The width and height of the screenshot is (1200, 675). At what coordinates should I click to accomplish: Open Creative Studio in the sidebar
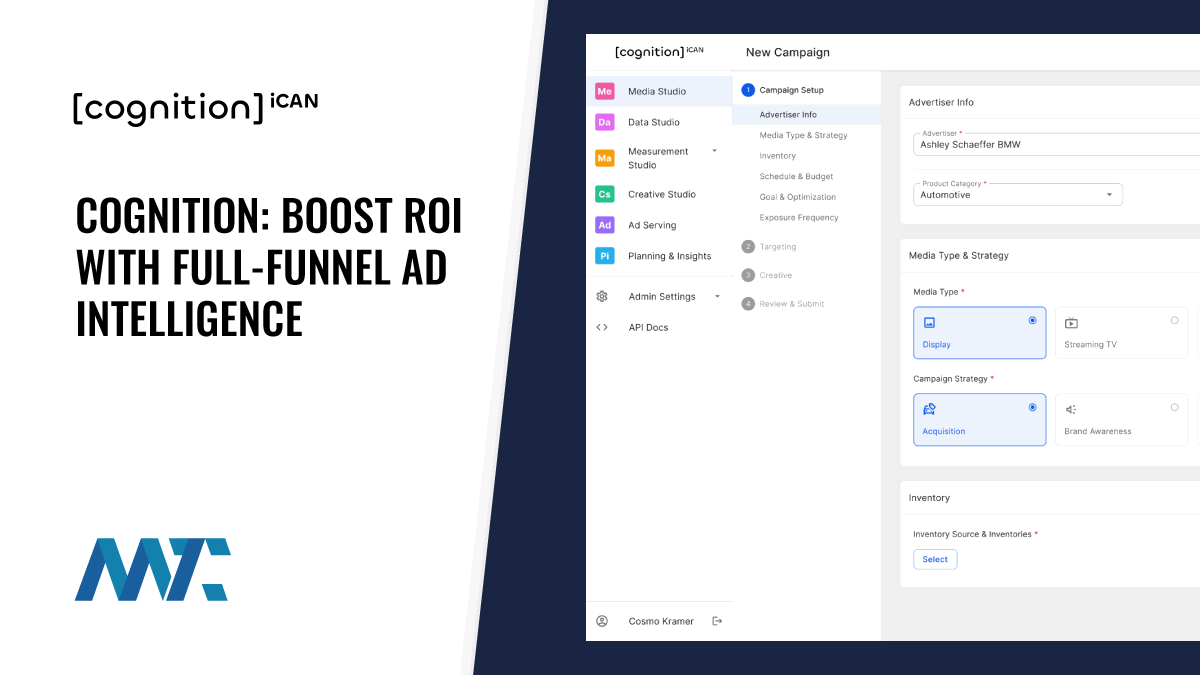click(661, 194)
